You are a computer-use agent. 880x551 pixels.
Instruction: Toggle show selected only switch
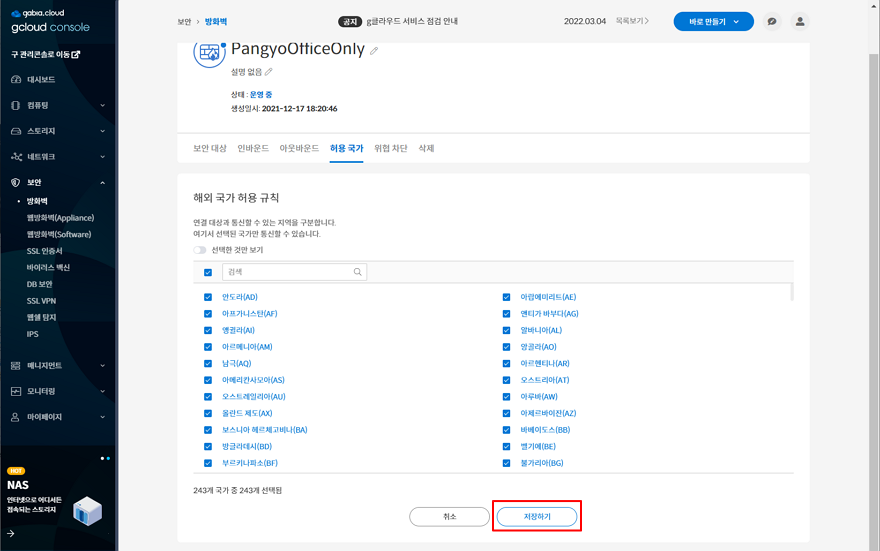click(x=200, y=250)
